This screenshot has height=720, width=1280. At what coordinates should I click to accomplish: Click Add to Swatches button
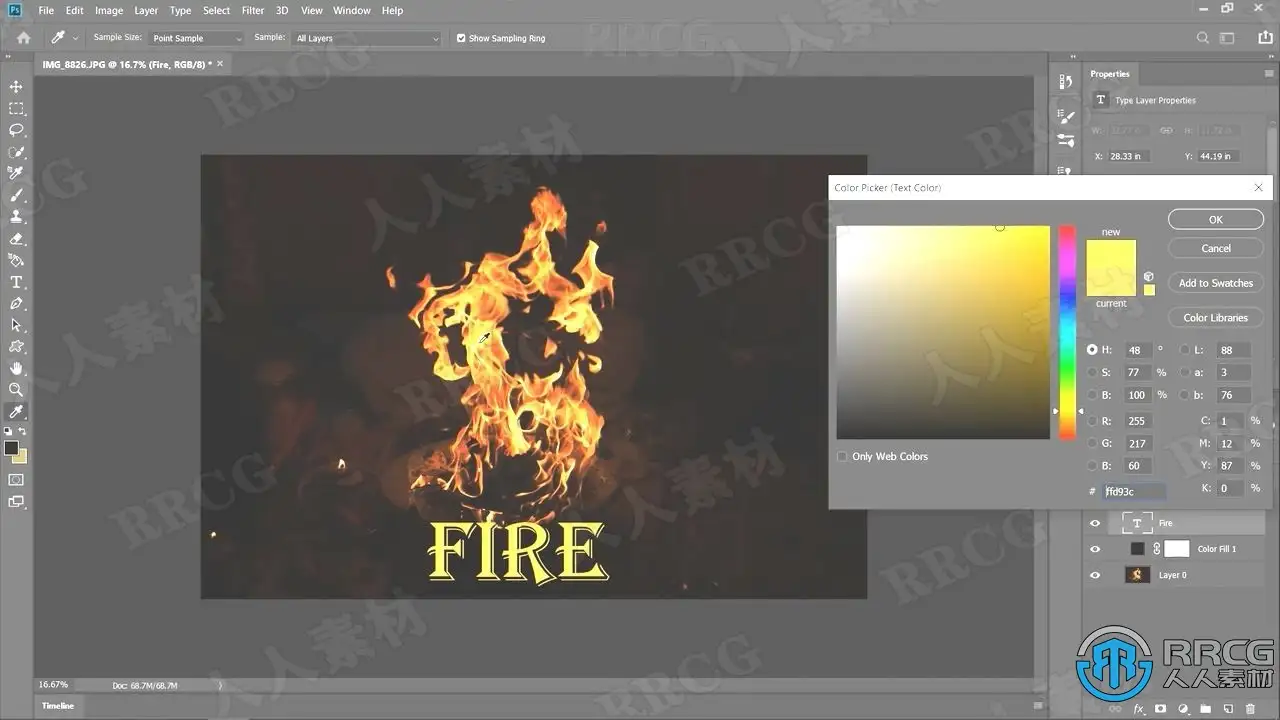coord(1216,283)
